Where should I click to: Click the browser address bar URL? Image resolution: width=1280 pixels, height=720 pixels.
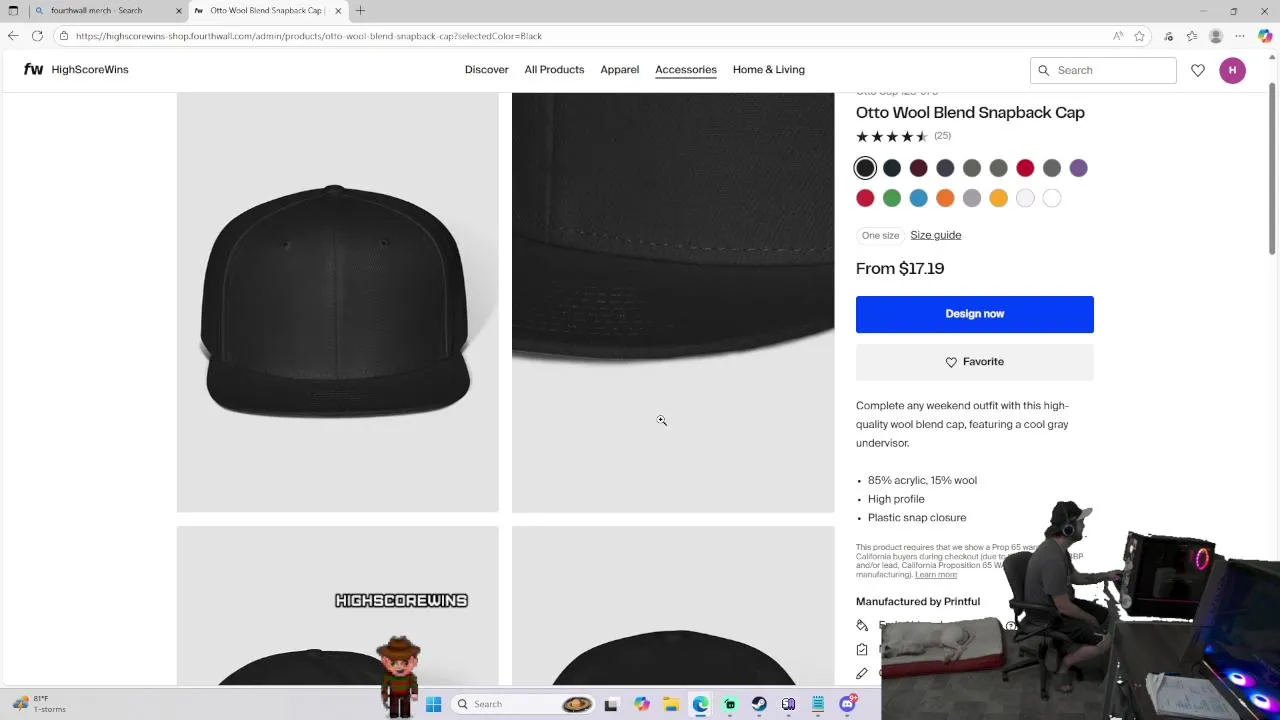(308, 36)
